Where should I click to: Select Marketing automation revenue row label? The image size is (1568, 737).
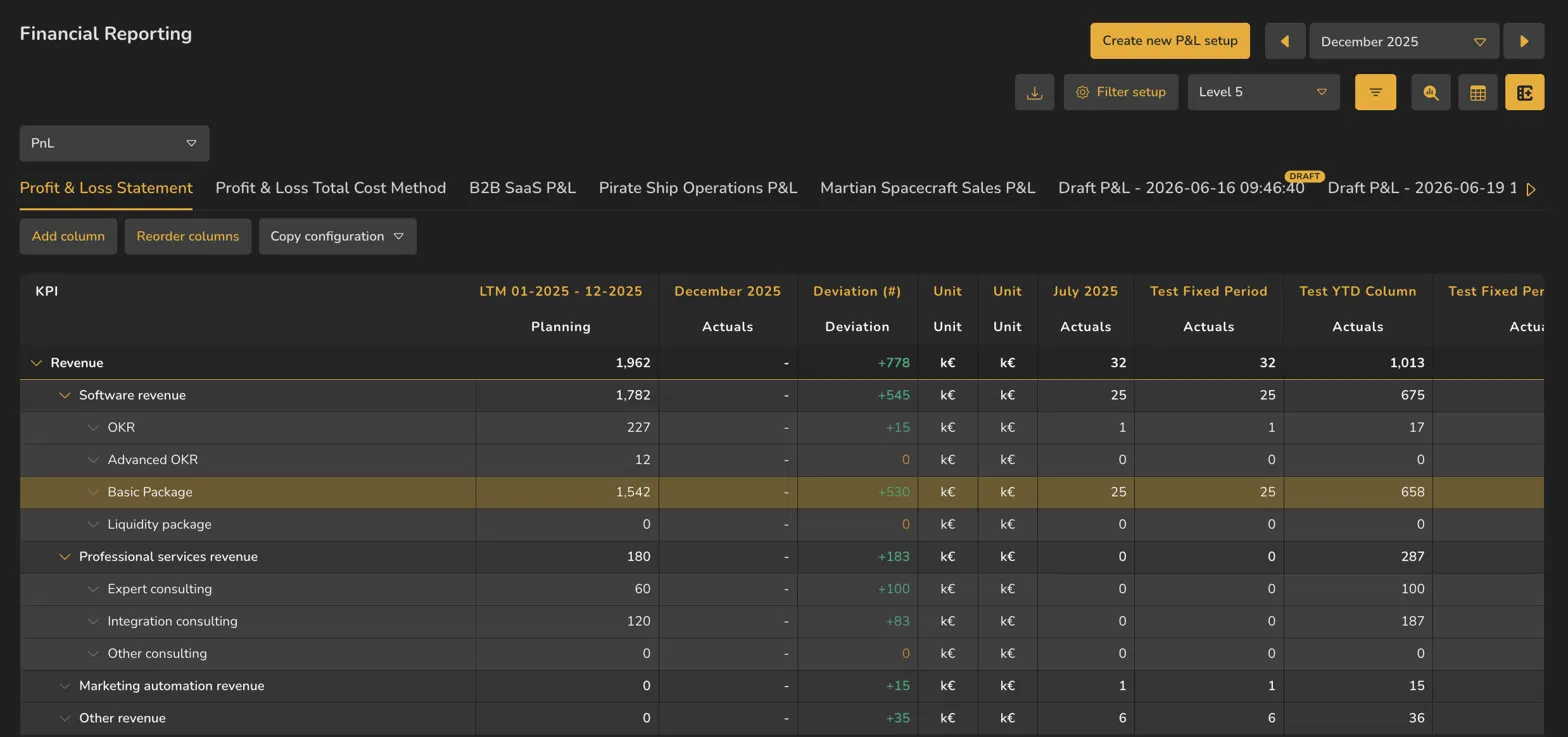[x=171, y=686]
